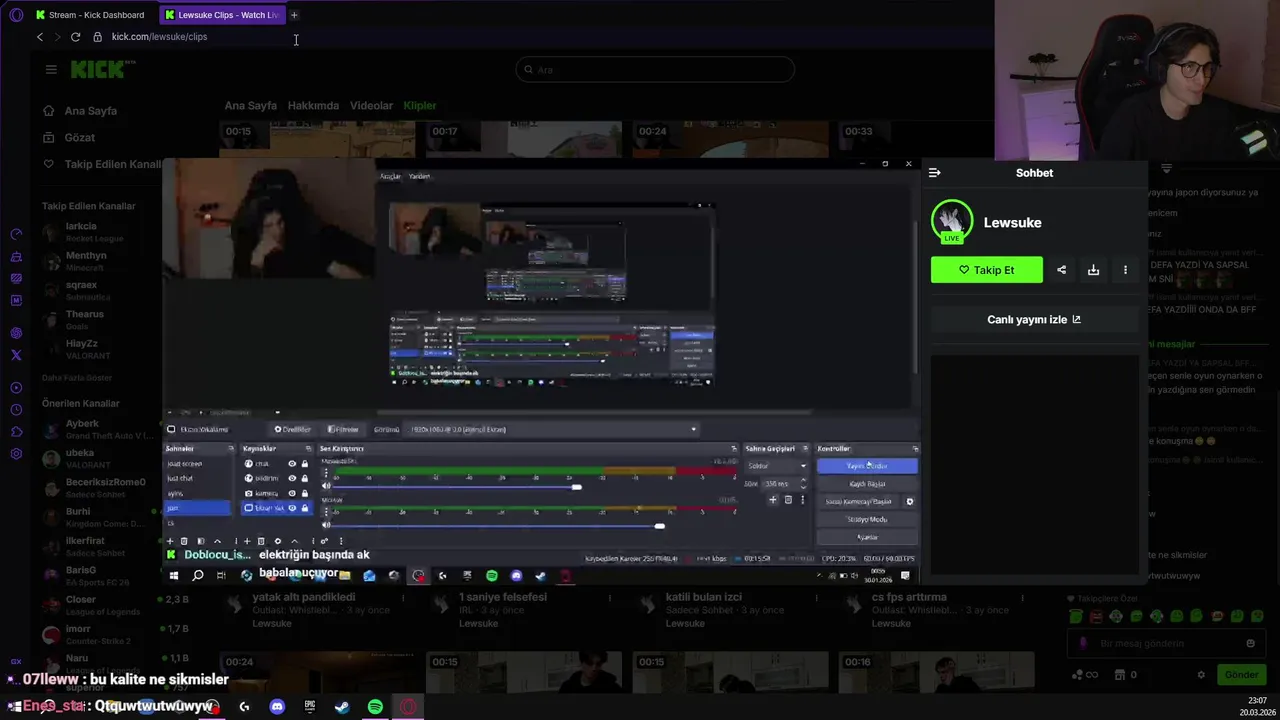Viewport: 1280px width, 720px height.
Task: Open channel Ana Sayfa tab
Action: click(x=251, y=105)
